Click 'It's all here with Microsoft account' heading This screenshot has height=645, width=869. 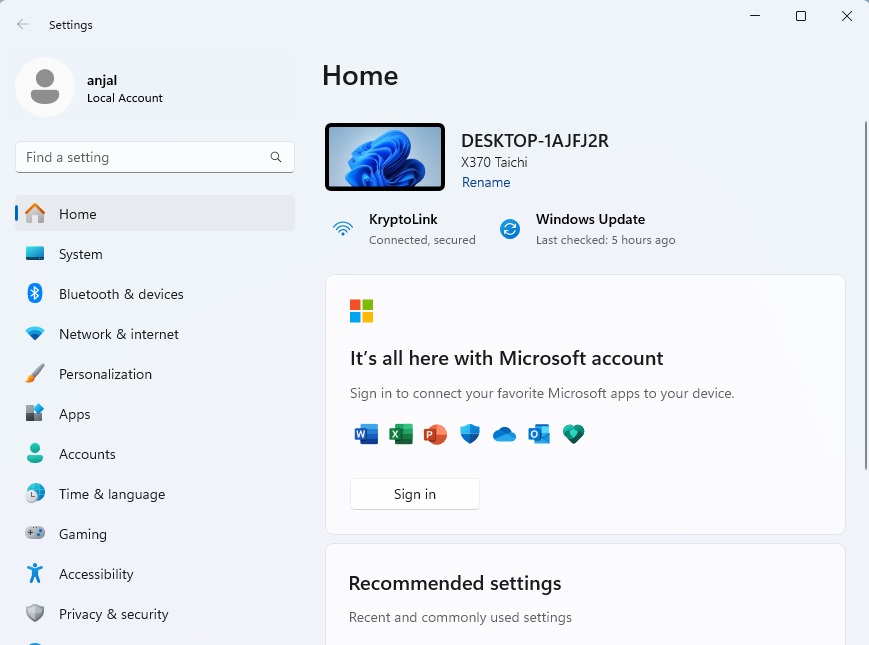point(507,358)
